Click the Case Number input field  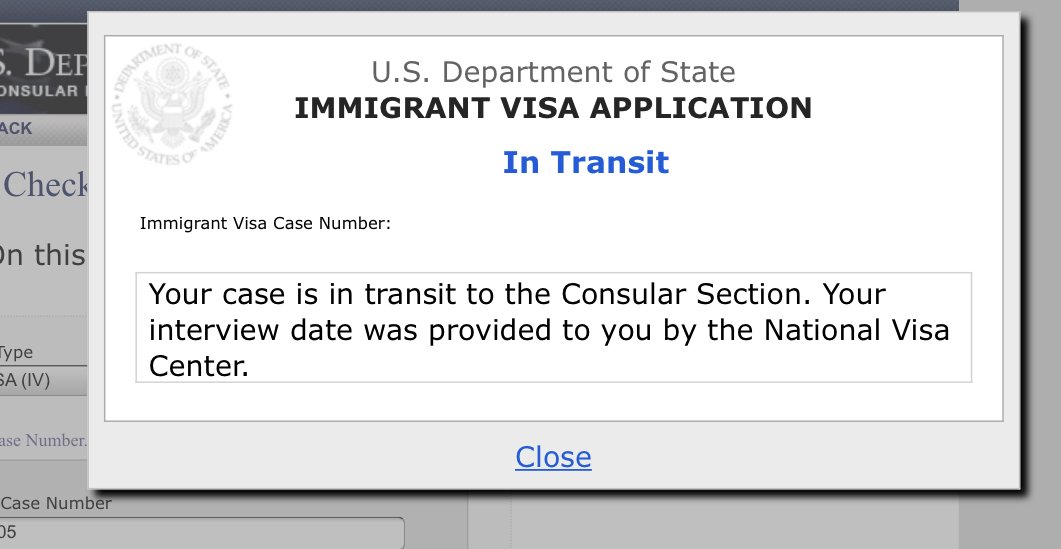(202, 533)
